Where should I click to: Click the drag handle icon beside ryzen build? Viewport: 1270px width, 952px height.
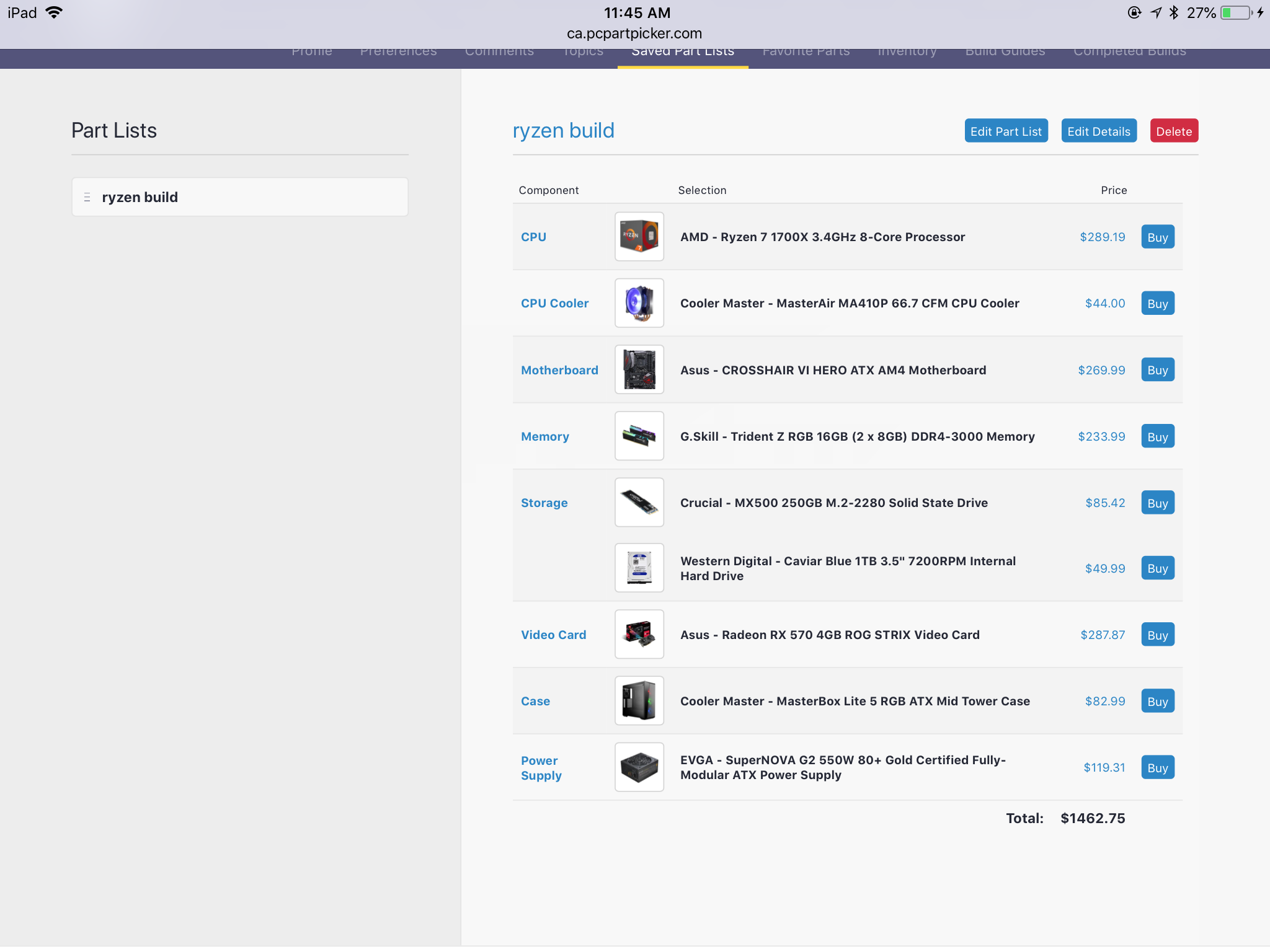click(x=87, y=197)
